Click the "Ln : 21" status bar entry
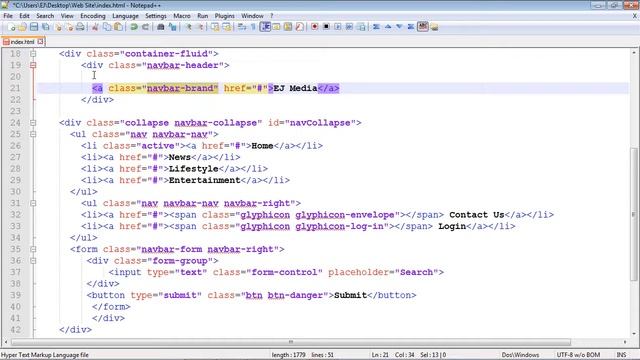This screenshot has width=640, height=360. 380,355
